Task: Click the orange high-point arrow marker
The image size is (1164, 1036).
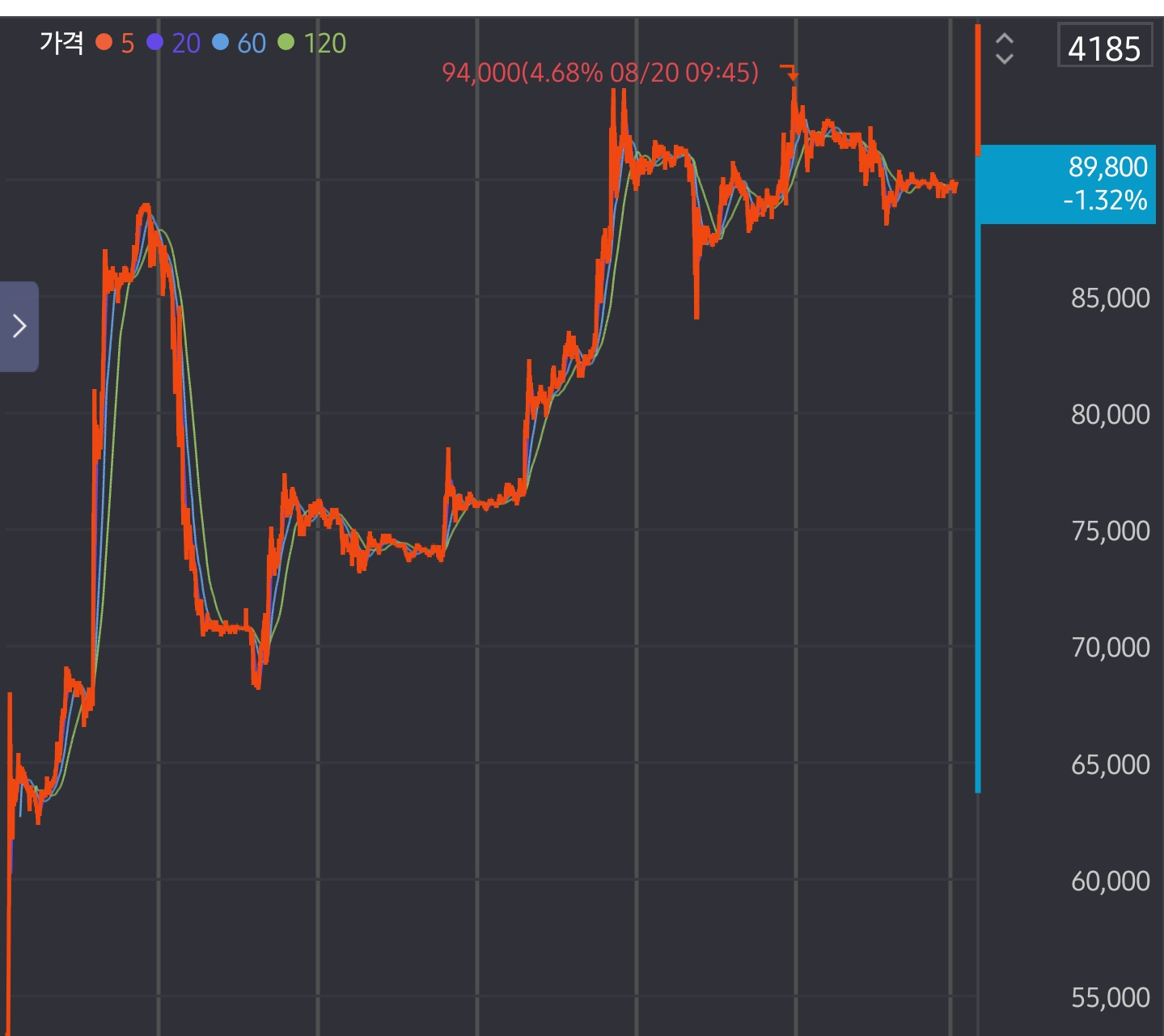Action: point(790,73)
